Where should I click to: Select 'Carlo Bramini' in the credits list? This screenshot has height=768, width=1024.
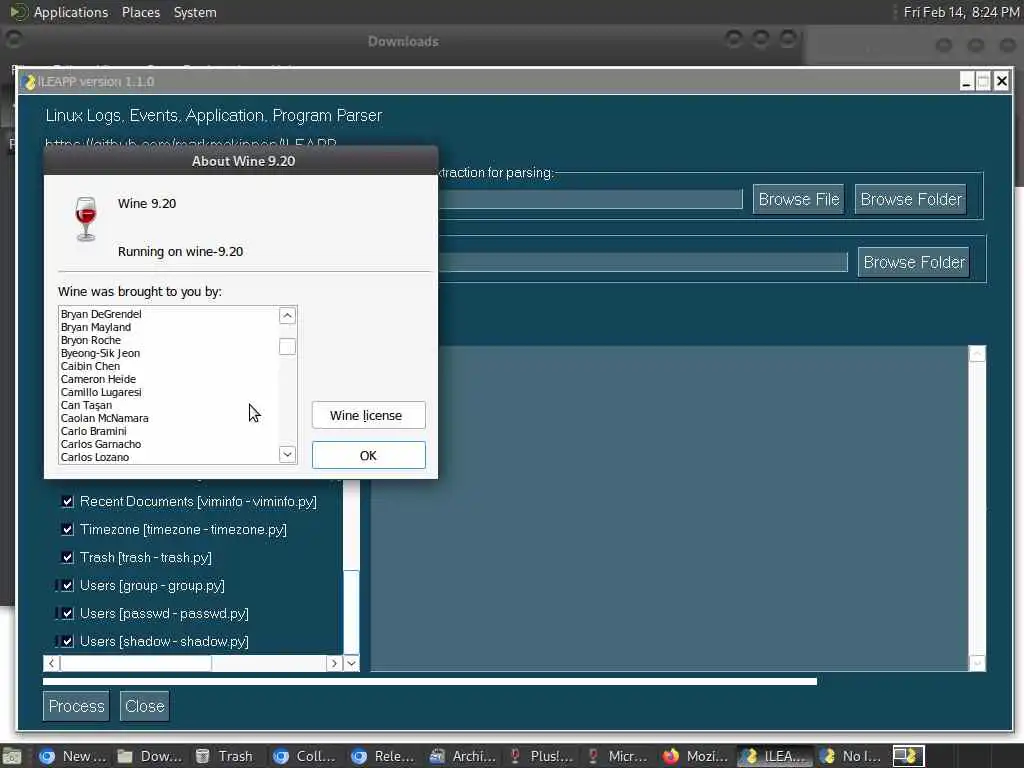(x=94, y=432)
